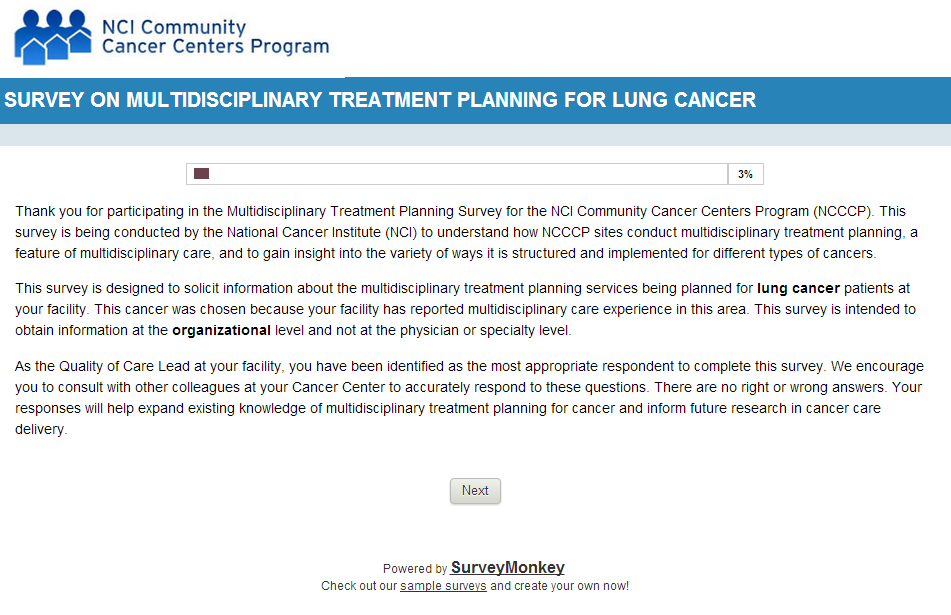
Task: Click the NCI people-and-houses logo icon
Action: 52,36
